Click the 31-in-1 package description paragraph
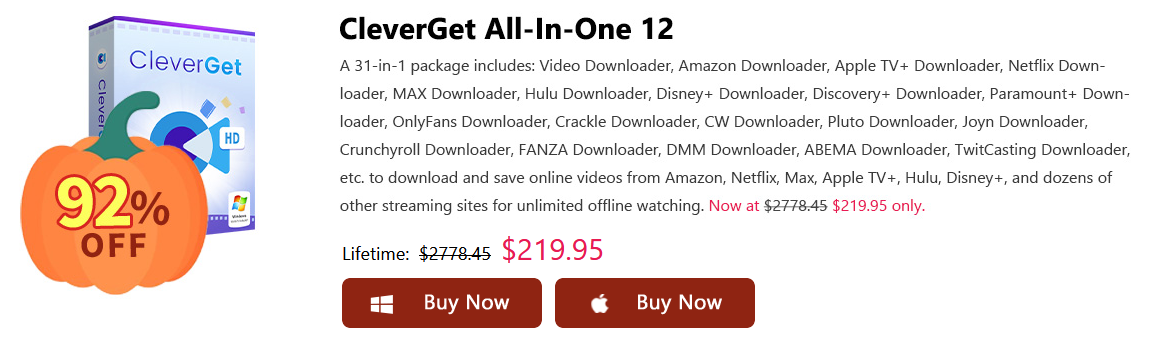 pyautogui.click(x=734, y=135)
